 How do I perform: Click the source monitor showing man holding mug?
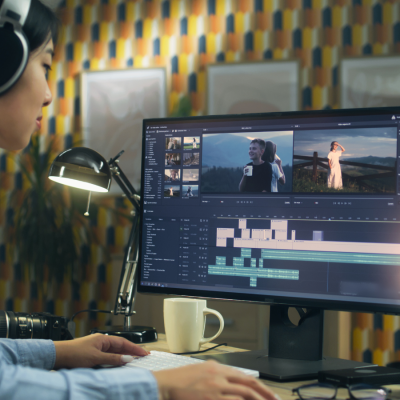pyautogui.click(x=247, y=161)
